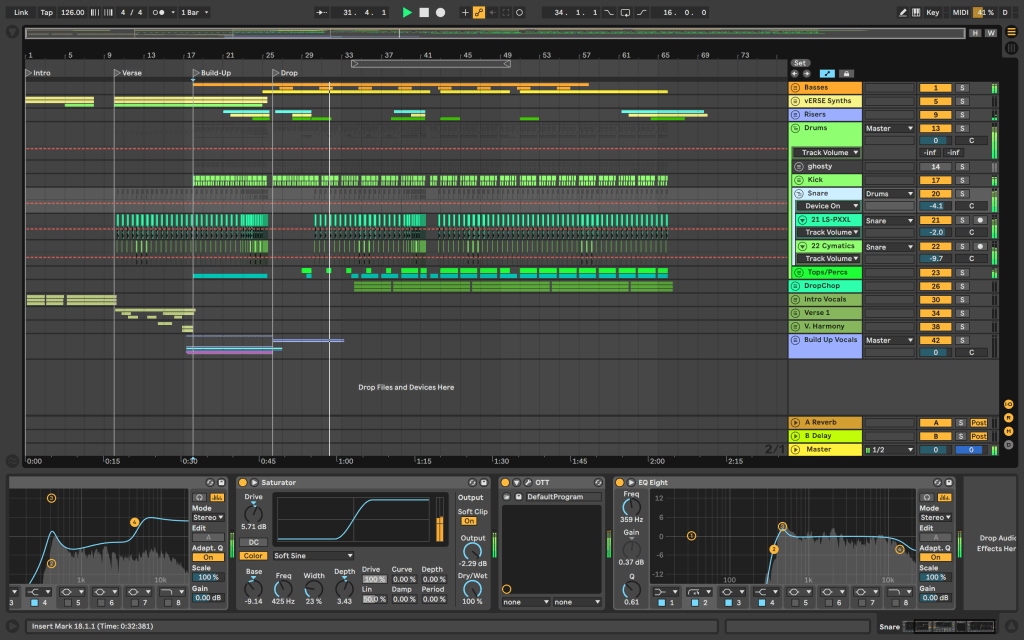Toggle Saturator Soft Clip On
The width and height of the screenshot is (1024, 640).
469,521
